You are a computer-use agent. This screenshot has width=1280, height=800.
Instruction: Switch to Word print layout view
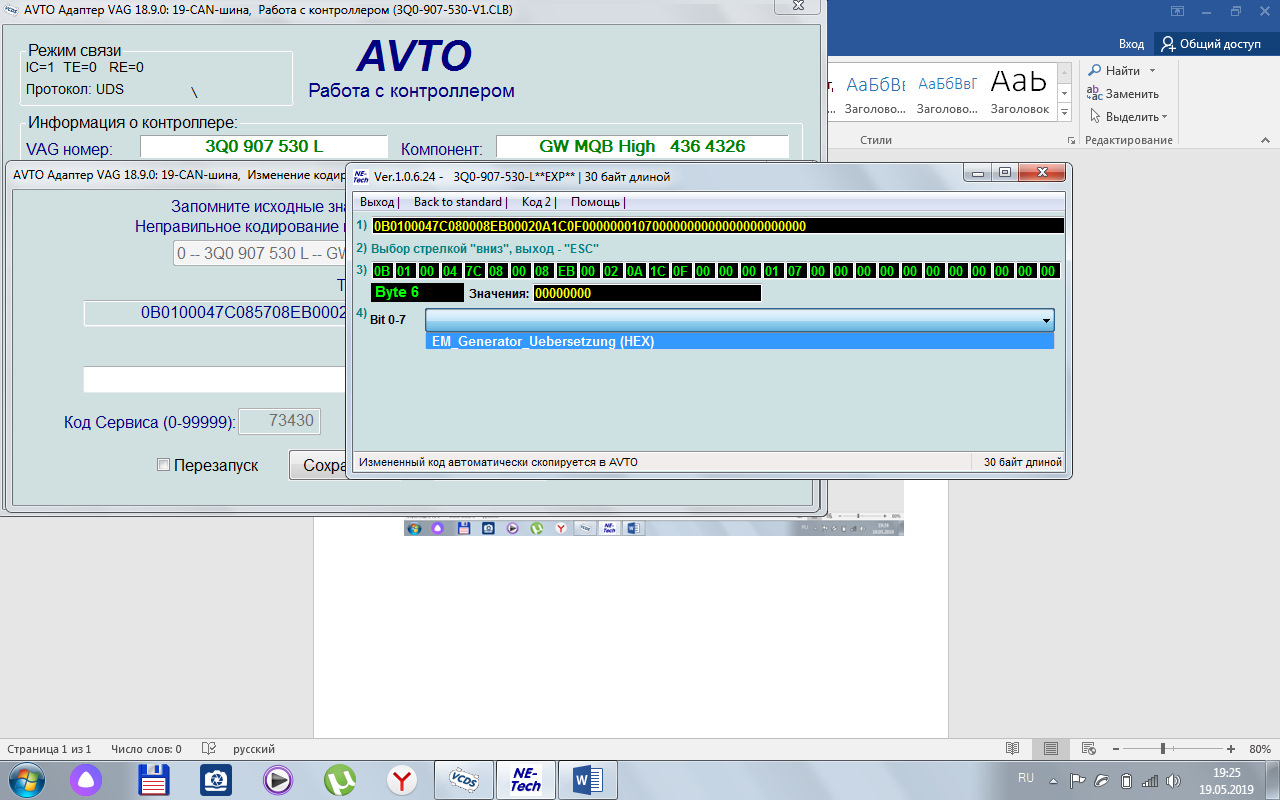[x=1051, y=748]
